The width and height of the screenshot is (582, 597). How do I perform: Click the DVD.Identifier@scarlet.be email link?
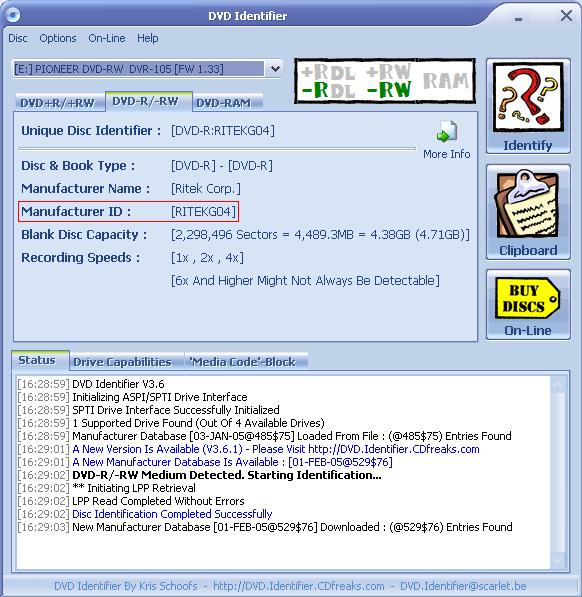coord(463,586)
